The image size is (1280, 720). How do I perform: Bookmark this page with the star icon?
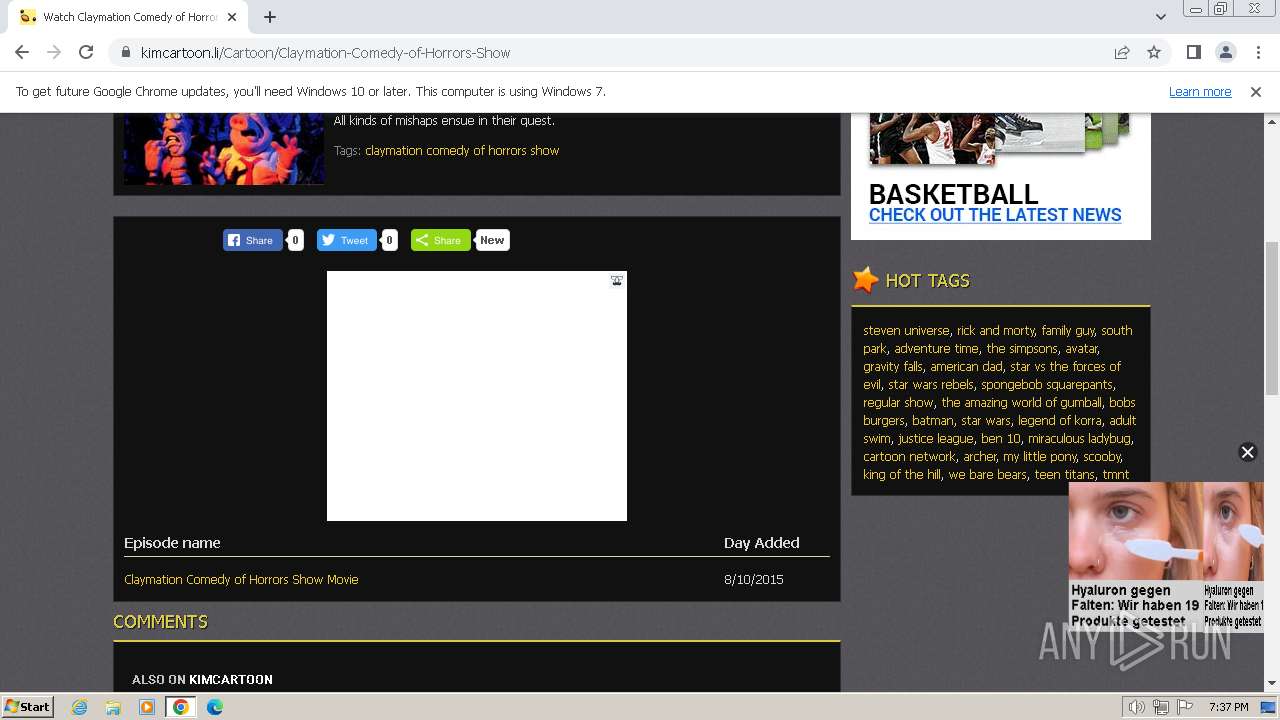click(x=1154, y=53)
